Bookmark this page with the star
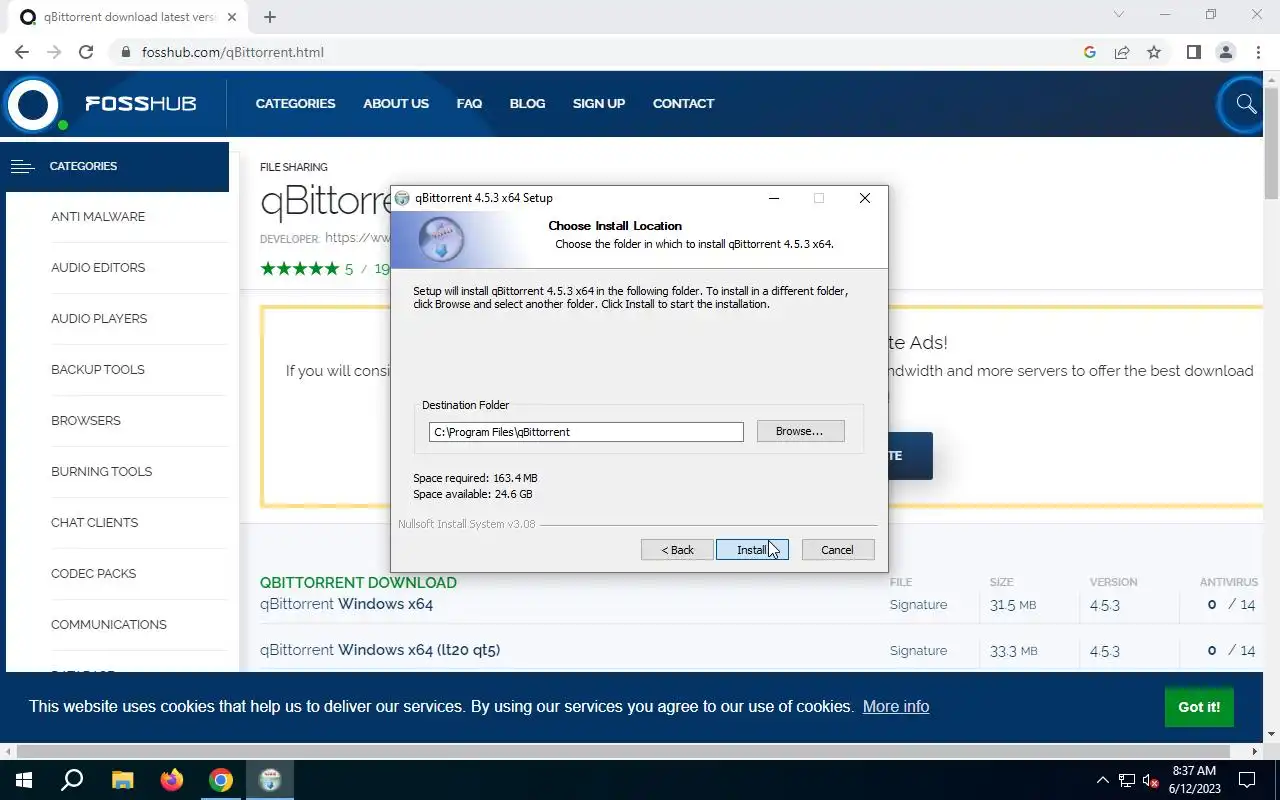 (x=1154, y=52)
